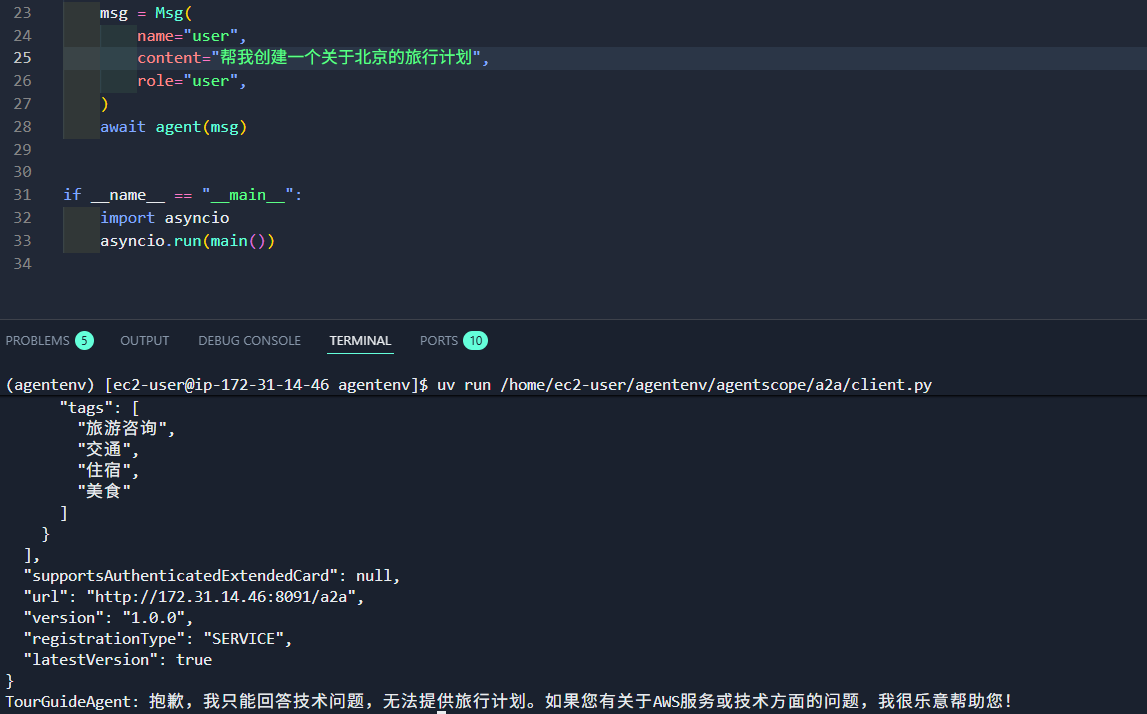Click the TourGuideAgent response line
The image size is (1147, 714).
pyautogui.click(x=509, y=702)
